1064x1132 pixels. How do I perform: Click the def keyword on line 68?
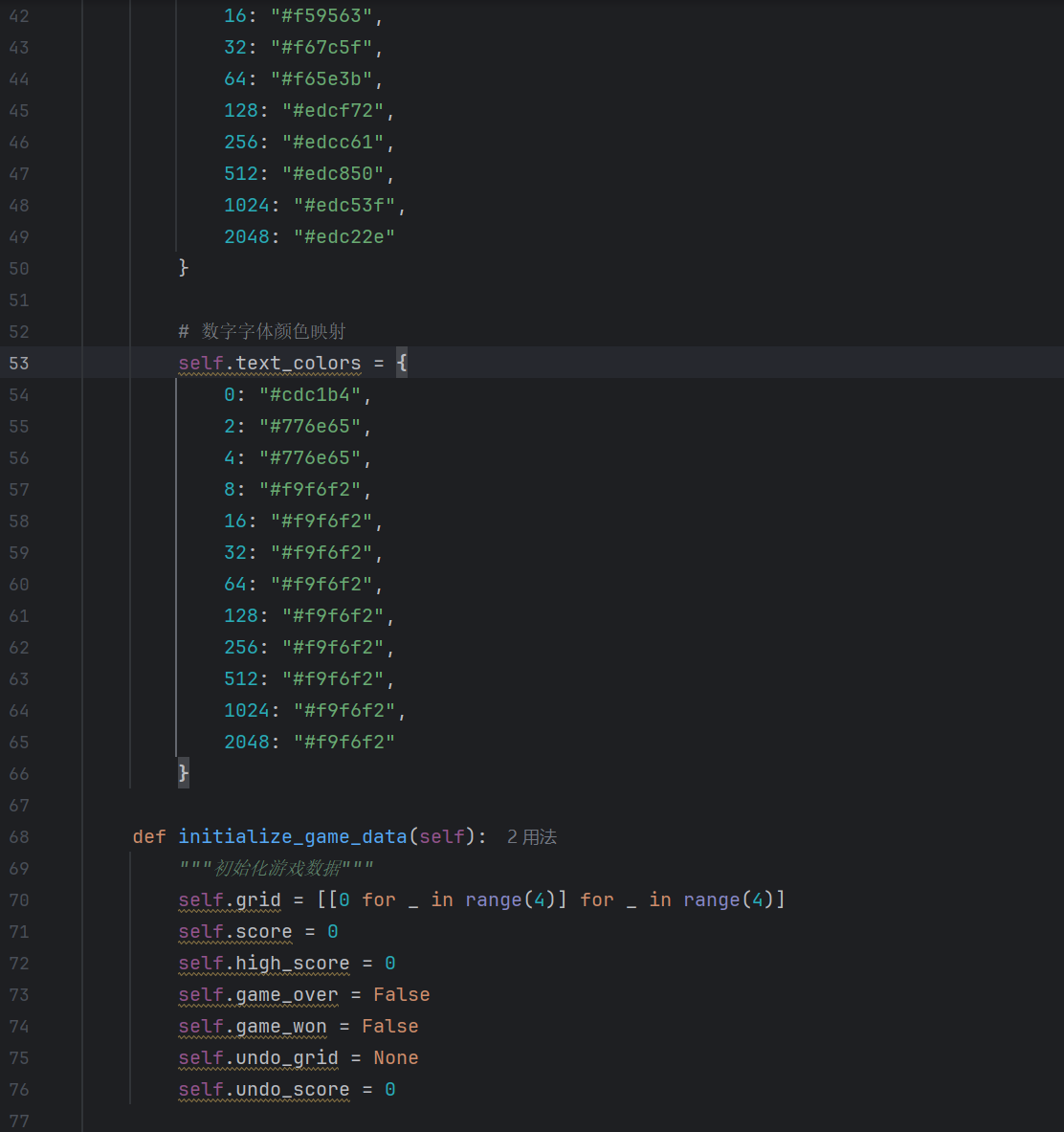coord(149,837)
